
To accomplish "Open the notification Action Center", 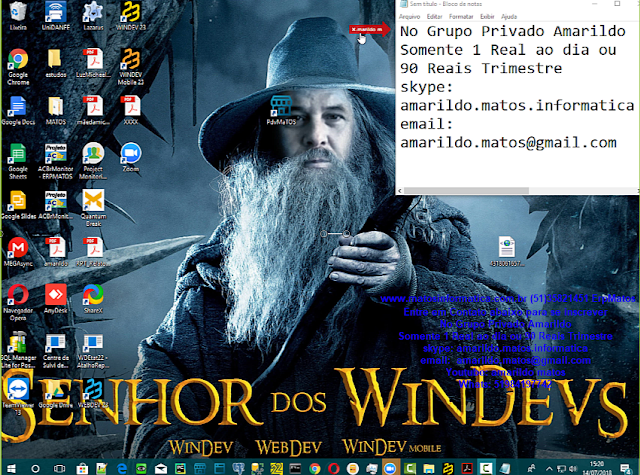I will (x=625, y=468).
